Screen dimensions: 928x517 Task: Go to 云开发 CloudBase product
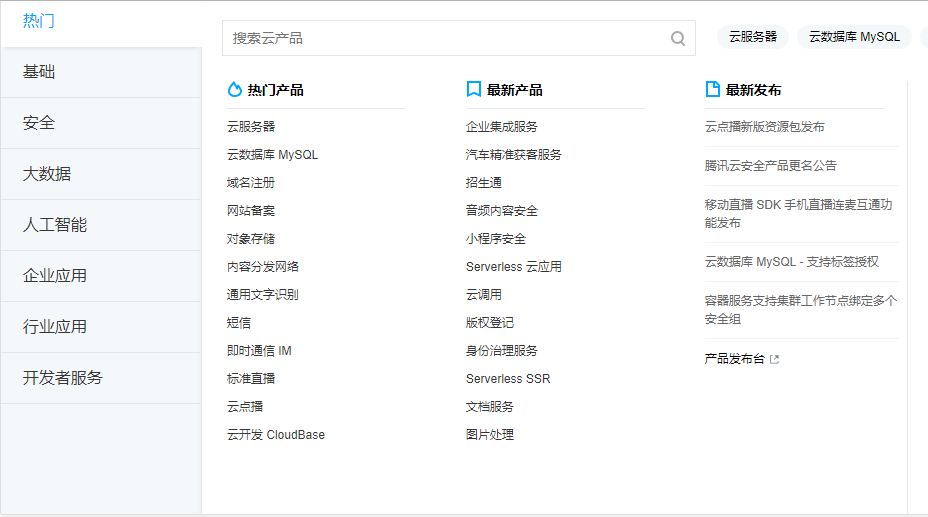point(276,435)
